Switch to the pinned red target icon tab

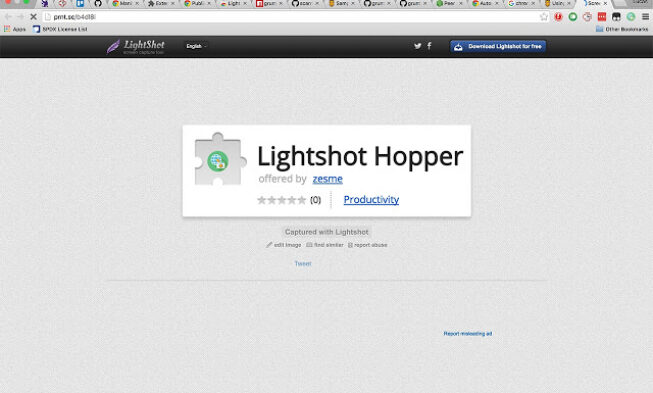click(x=62, y=3)
